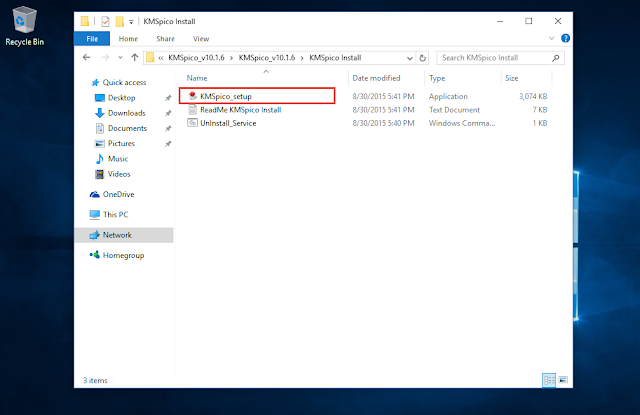Go back with the Back arrow

tap(87, 58)
